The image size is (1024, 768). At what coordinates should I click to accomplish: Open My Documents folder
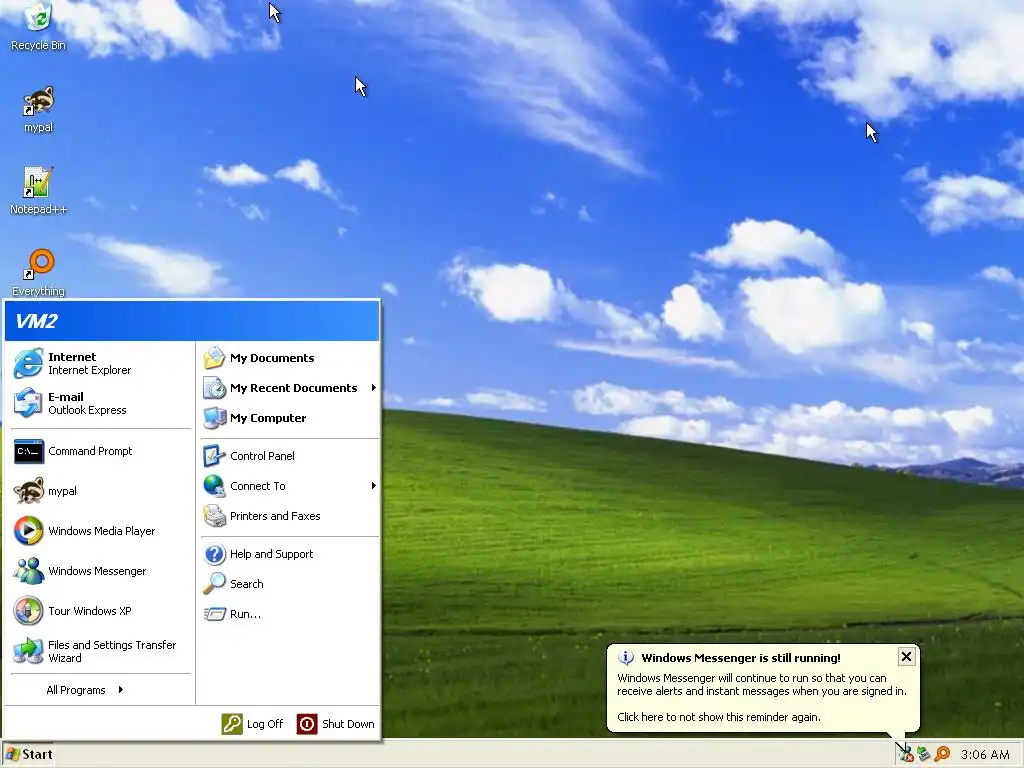pos(290,358)
